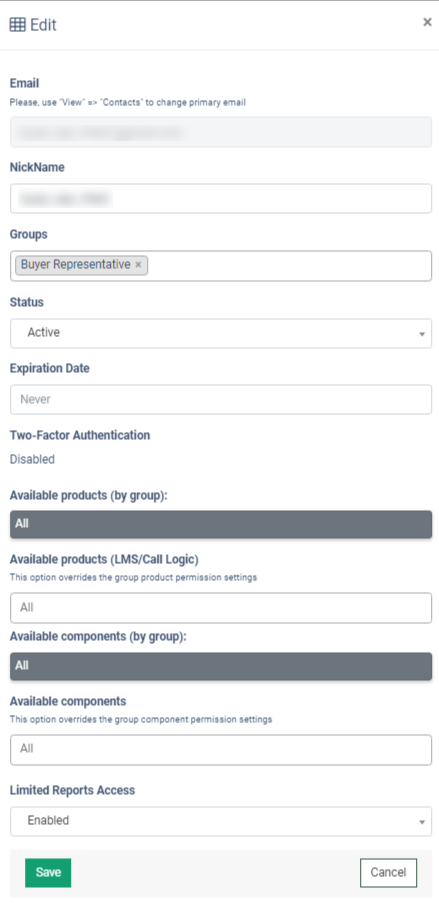Click into the NickName text field

[221, 198]
